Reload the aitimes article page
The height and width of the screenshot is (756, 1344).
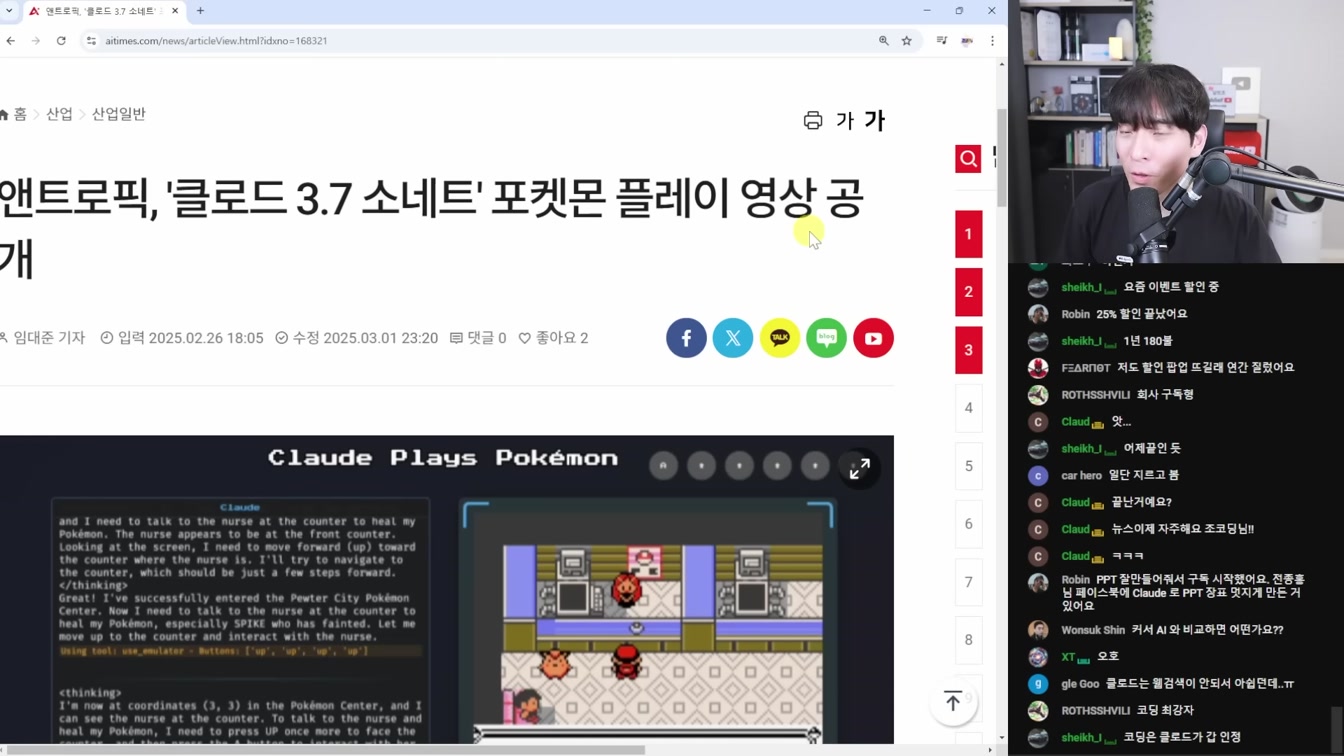coord(61,41)
